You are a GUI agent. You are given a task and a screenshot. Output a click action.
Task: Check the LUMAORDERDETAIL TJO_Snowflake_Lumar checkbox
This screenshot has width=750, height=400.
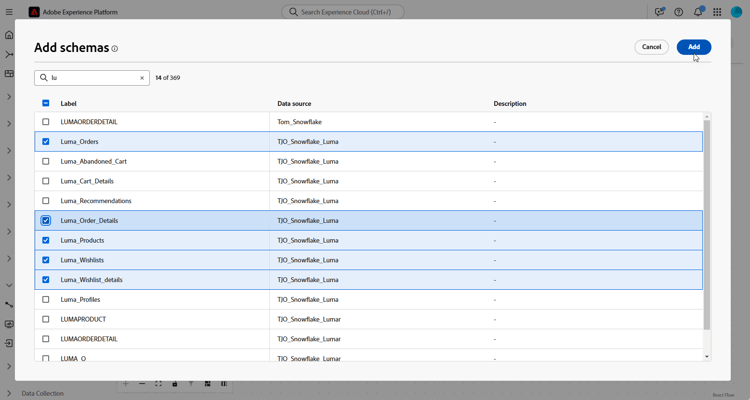point(45,339)
